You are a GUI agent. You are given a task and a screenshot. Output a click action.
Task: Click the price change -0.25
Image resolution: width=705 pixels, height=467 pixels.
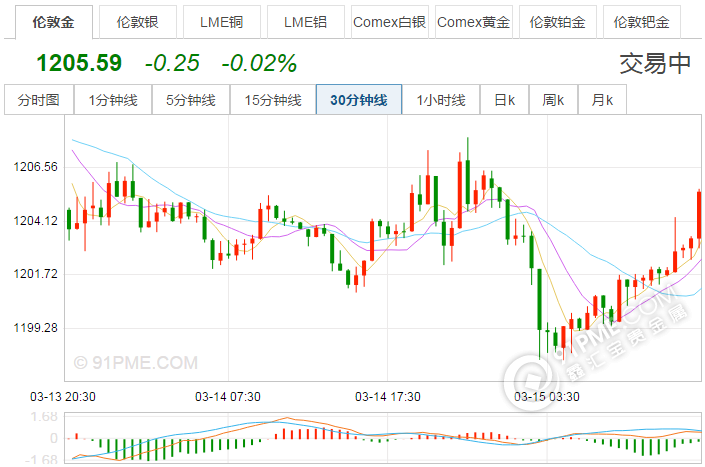coord(172,63)
